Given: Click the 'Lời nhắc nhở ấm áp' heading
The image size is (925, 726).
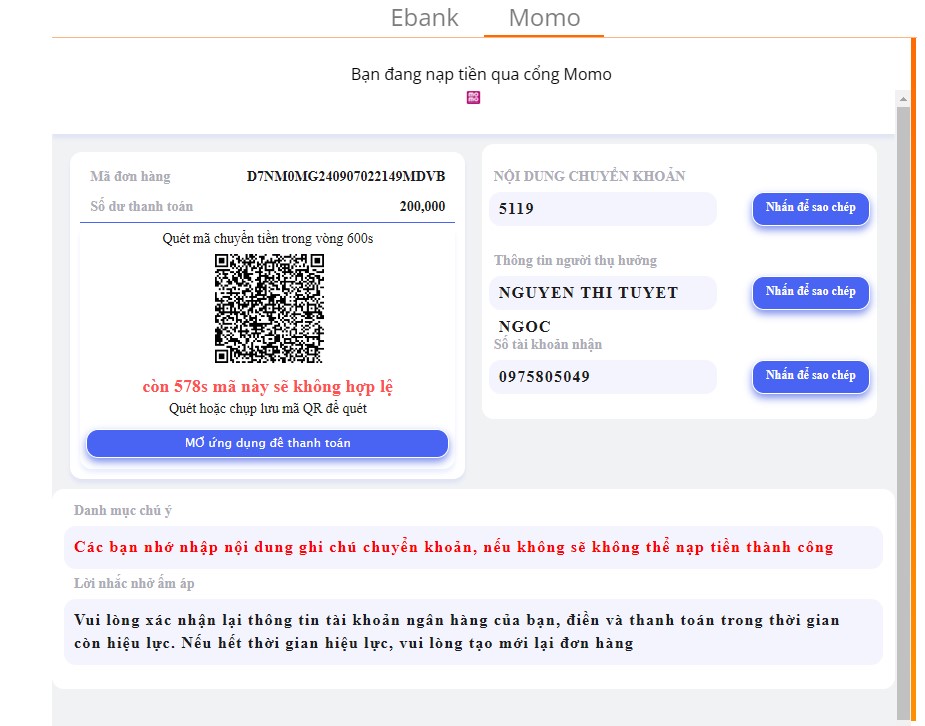Looking at the screenshot, I should pos(134,583).
